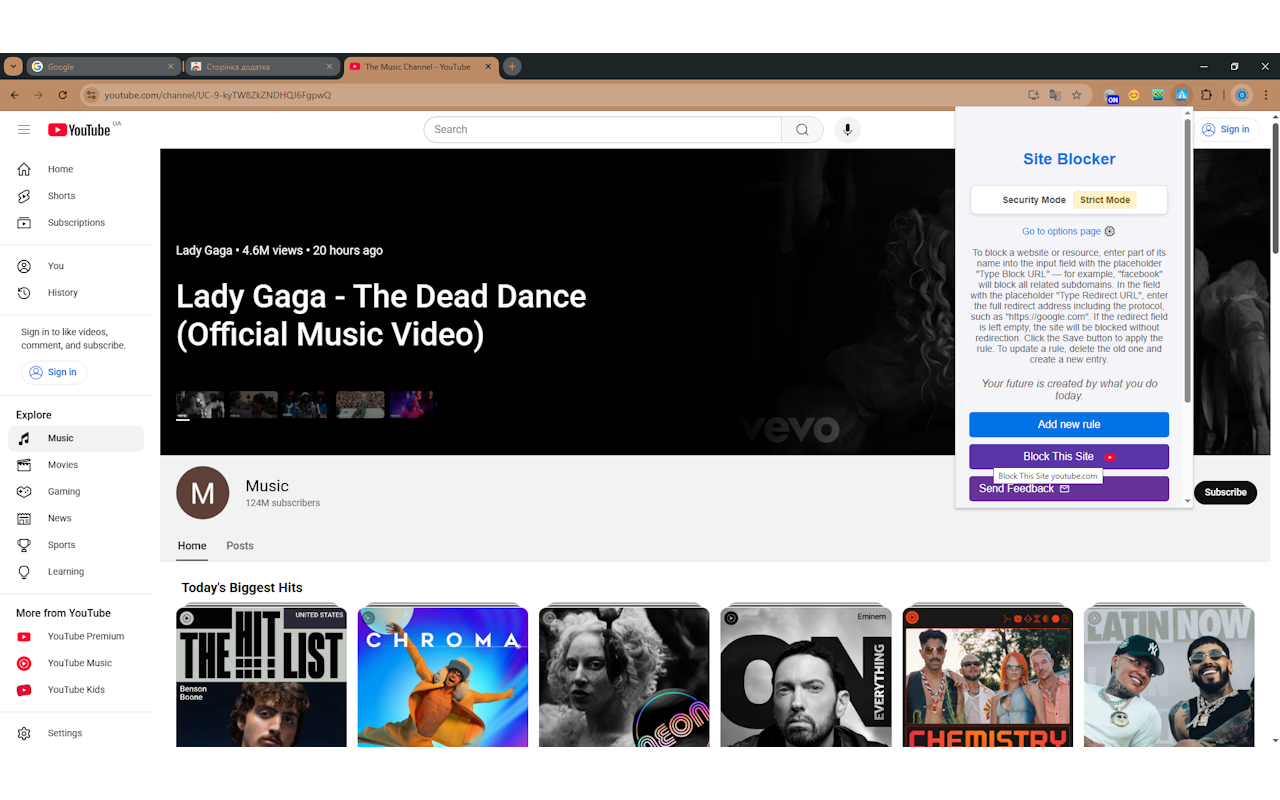
Task: Click the CSS extension icon
Action: pyautogui.click(x=1158, y=95)
